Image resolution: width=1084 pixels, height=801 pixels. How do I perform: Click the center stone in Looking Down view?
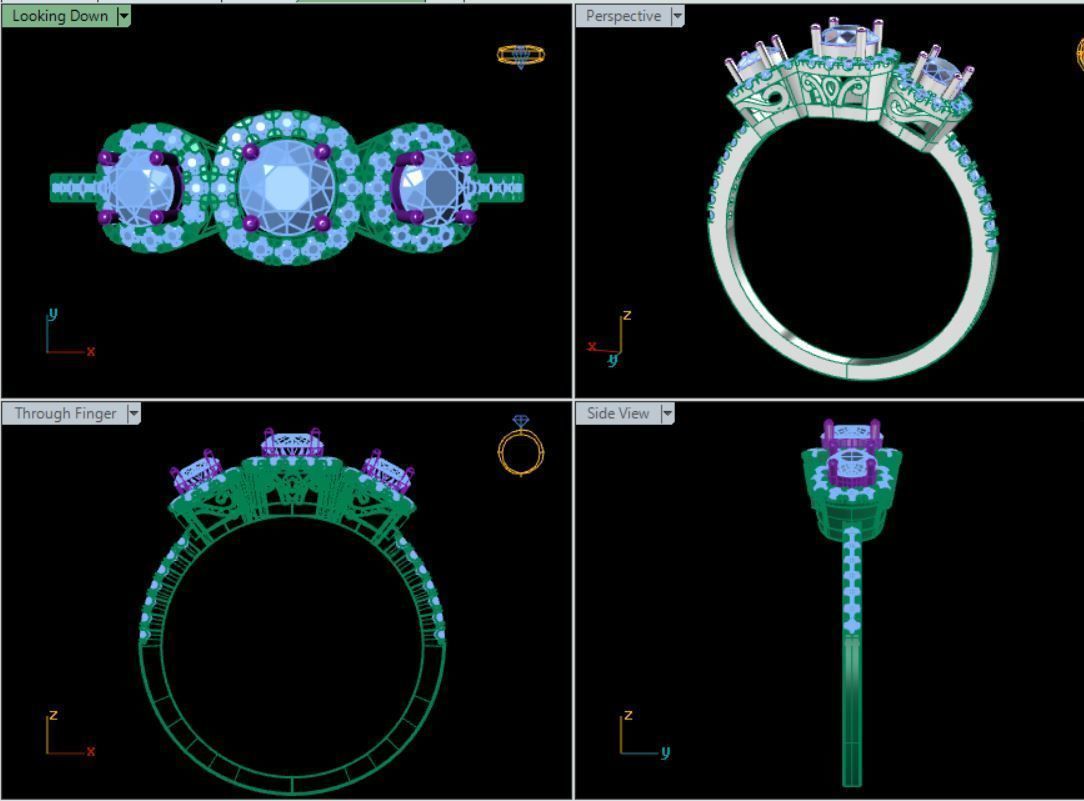[x=287, y=187]
